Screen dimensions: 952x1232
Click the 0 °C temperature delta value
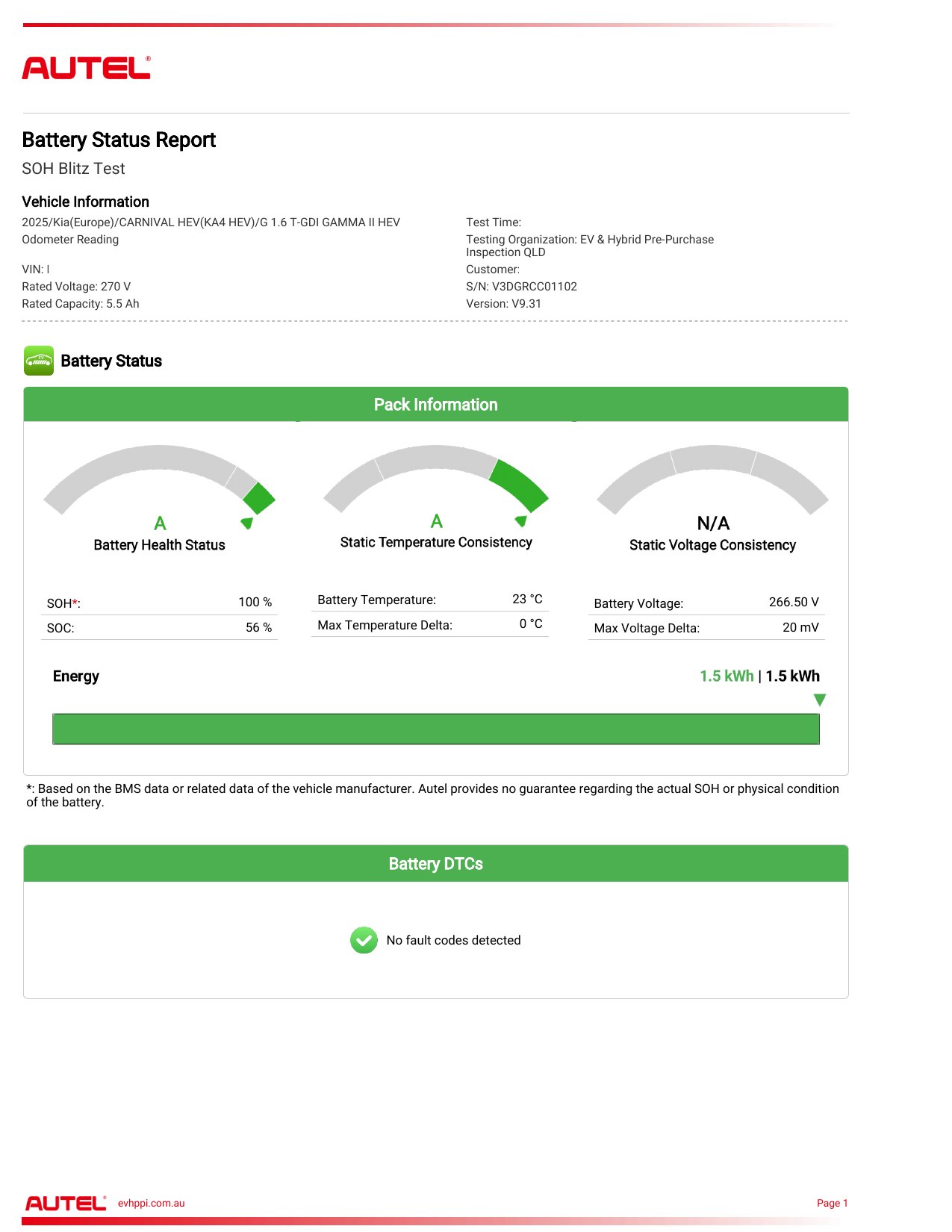(531, 624)
